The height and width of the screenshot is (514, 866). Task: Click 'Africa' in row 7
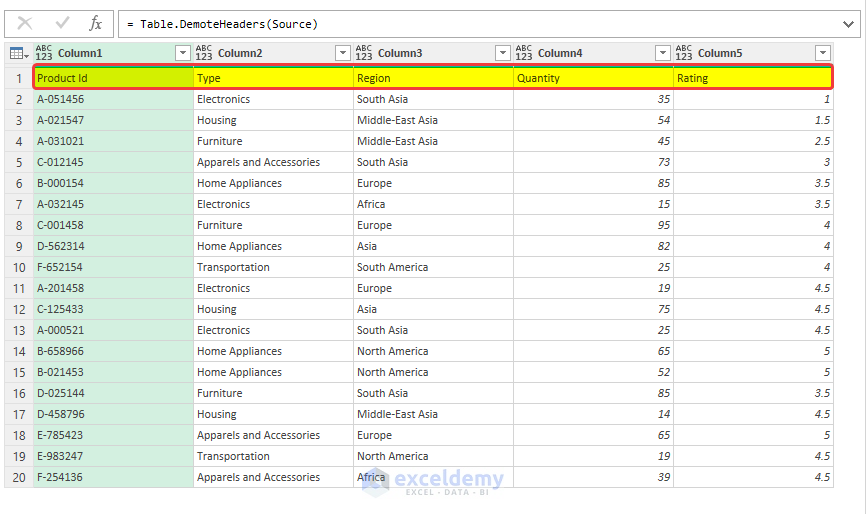point(434,204)
